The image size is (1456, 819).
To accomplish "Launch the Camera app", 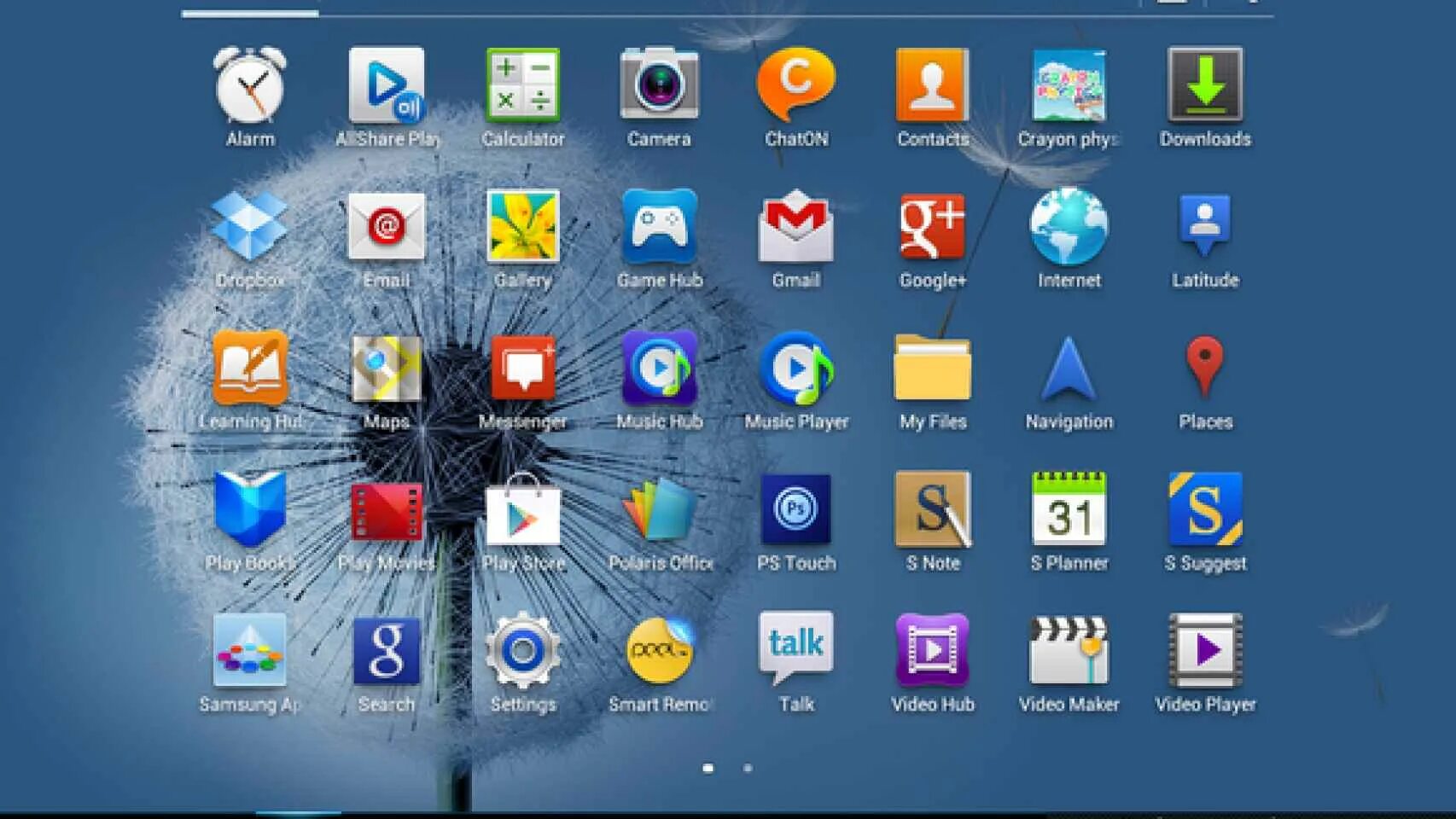I will click(x=660, y=84).
